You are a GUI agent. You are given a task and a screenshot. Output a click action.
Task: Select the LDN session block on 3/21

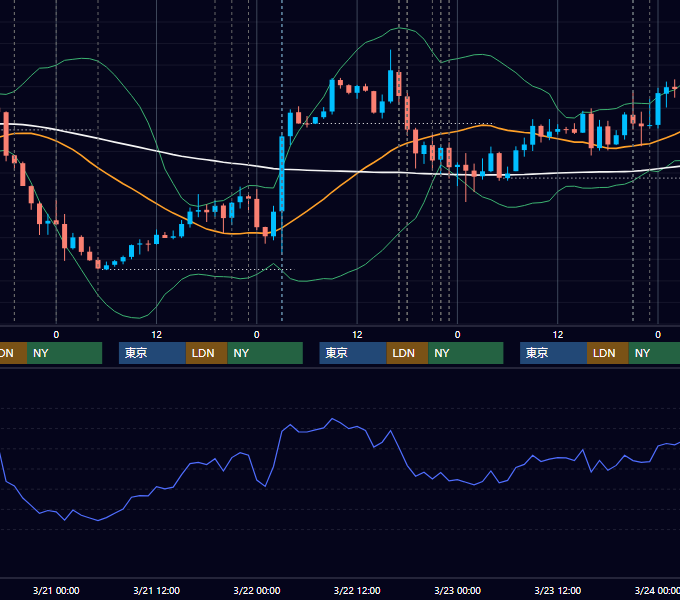click(206, 353)
